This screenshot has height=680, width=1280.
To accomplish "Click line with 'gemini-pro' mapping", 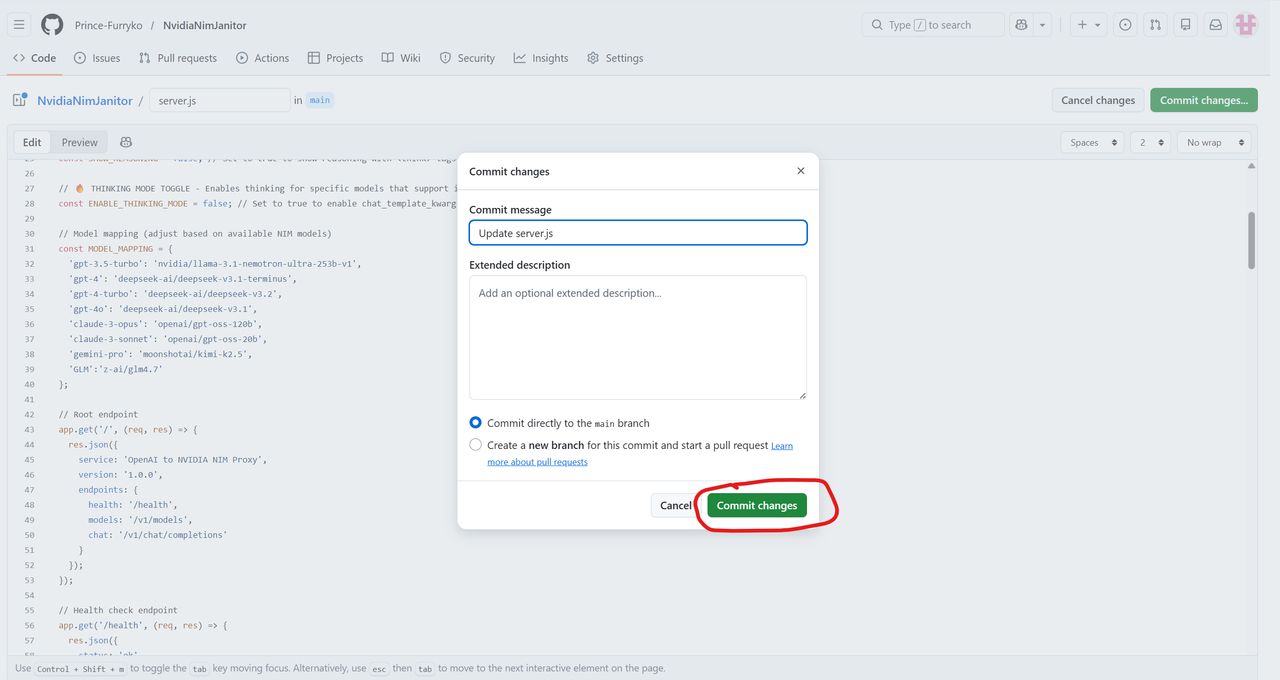I will tap(160, 354).
